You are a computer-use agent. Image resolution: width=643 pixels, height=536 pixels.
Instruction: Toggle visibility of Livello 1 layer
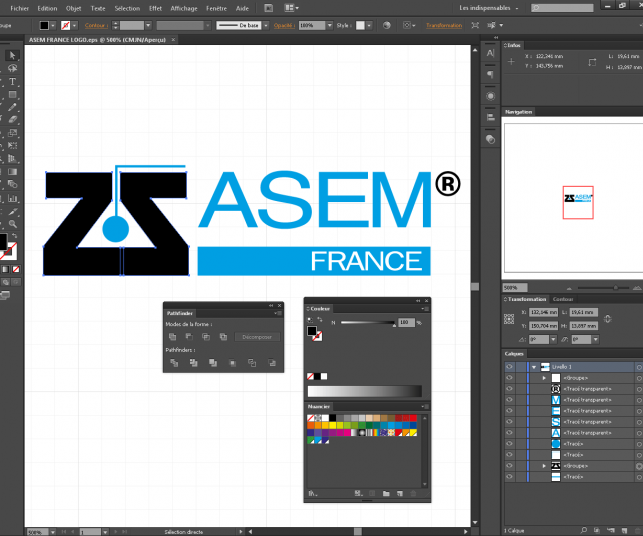click(x=509, y=367)
